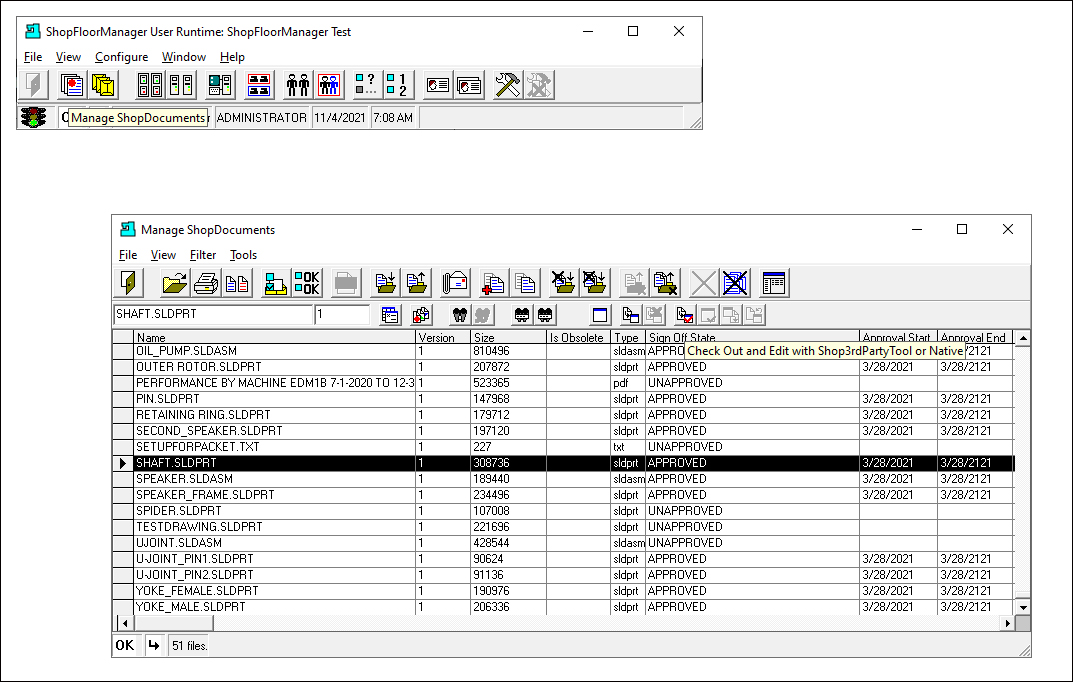Click the open folder icon

pos(174,283)
